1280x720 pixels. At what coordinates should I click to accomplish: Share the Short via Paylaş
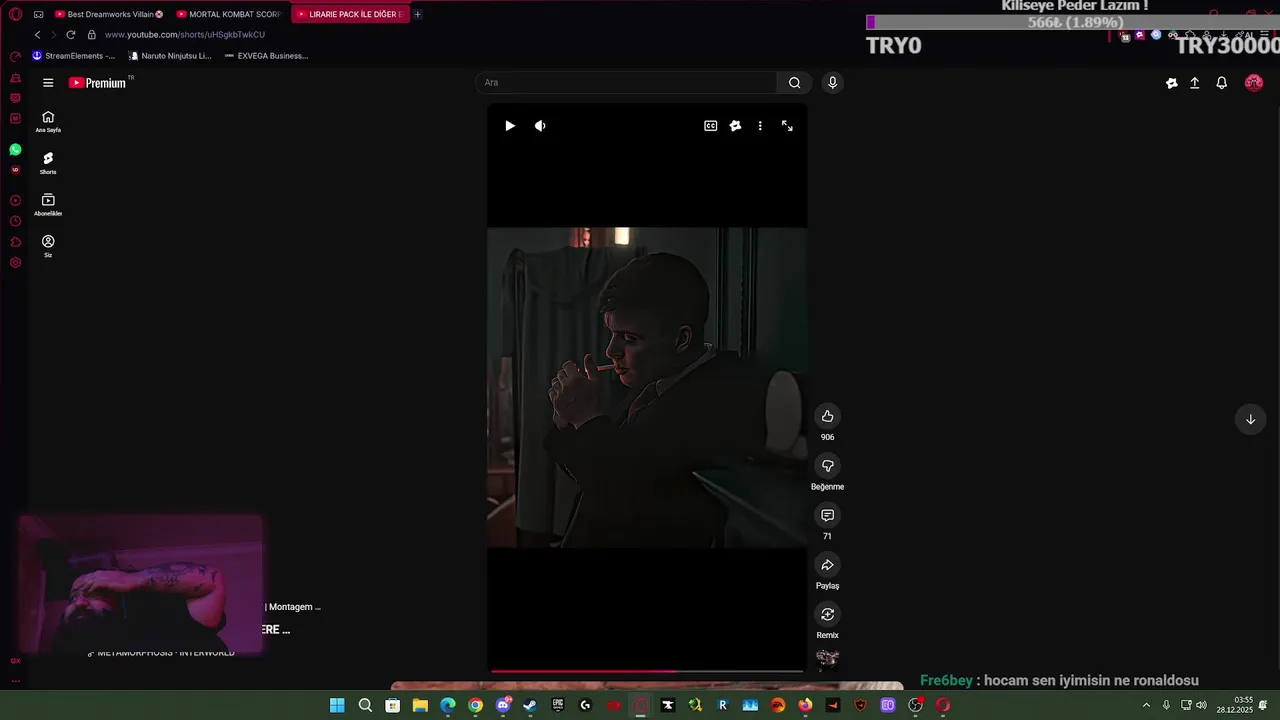[x=827, y=565]
